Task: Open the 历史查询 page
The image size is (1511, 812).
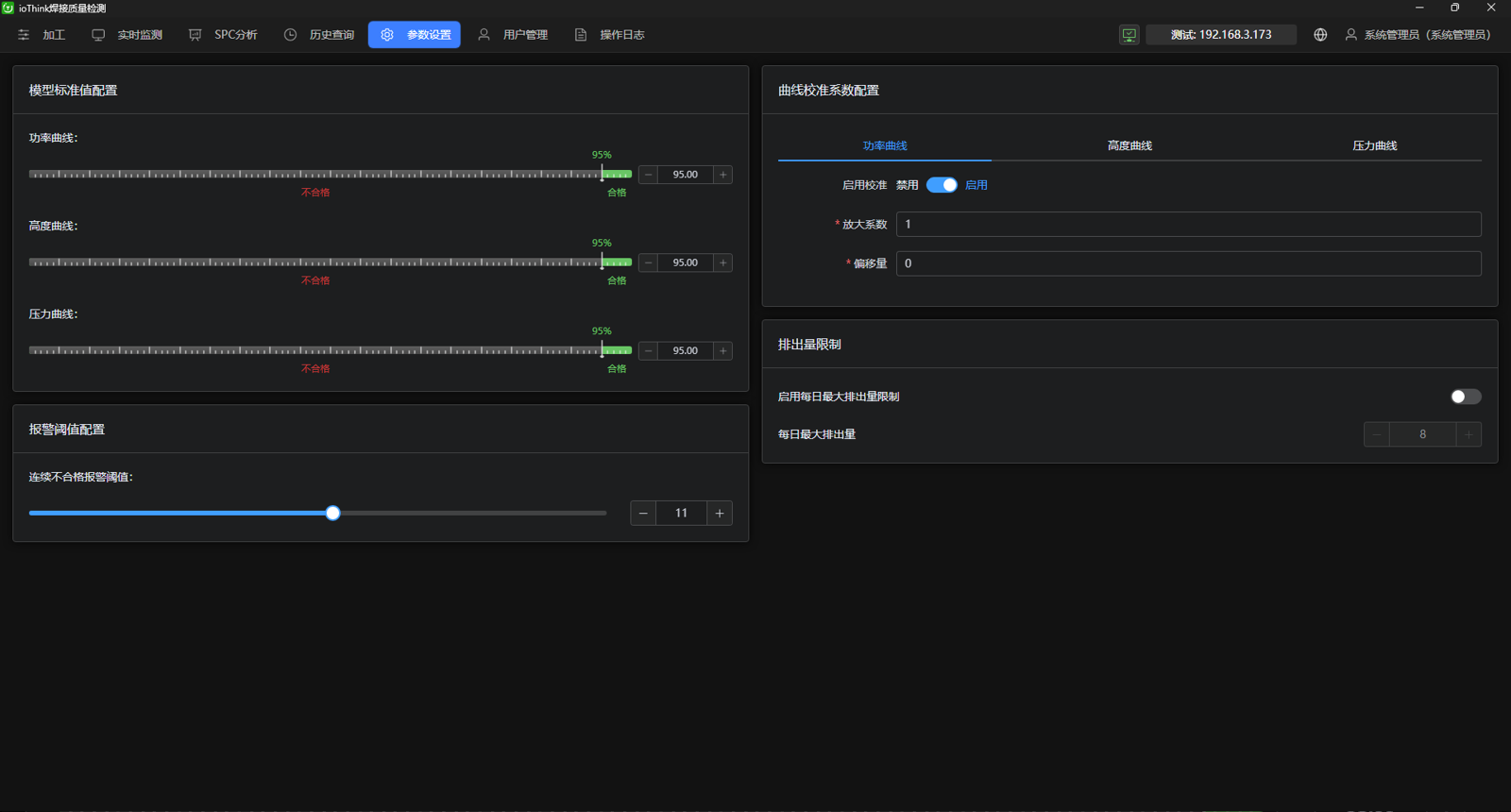Action: [319, 35]
